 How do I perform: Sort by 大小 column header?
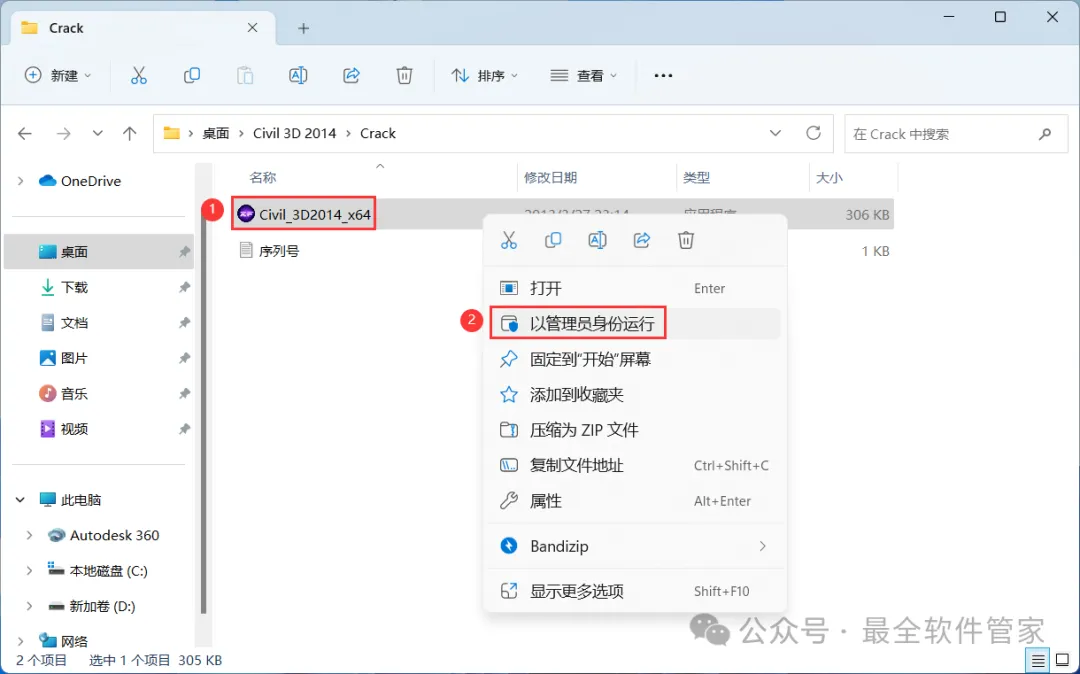click(x=829, y=178)
